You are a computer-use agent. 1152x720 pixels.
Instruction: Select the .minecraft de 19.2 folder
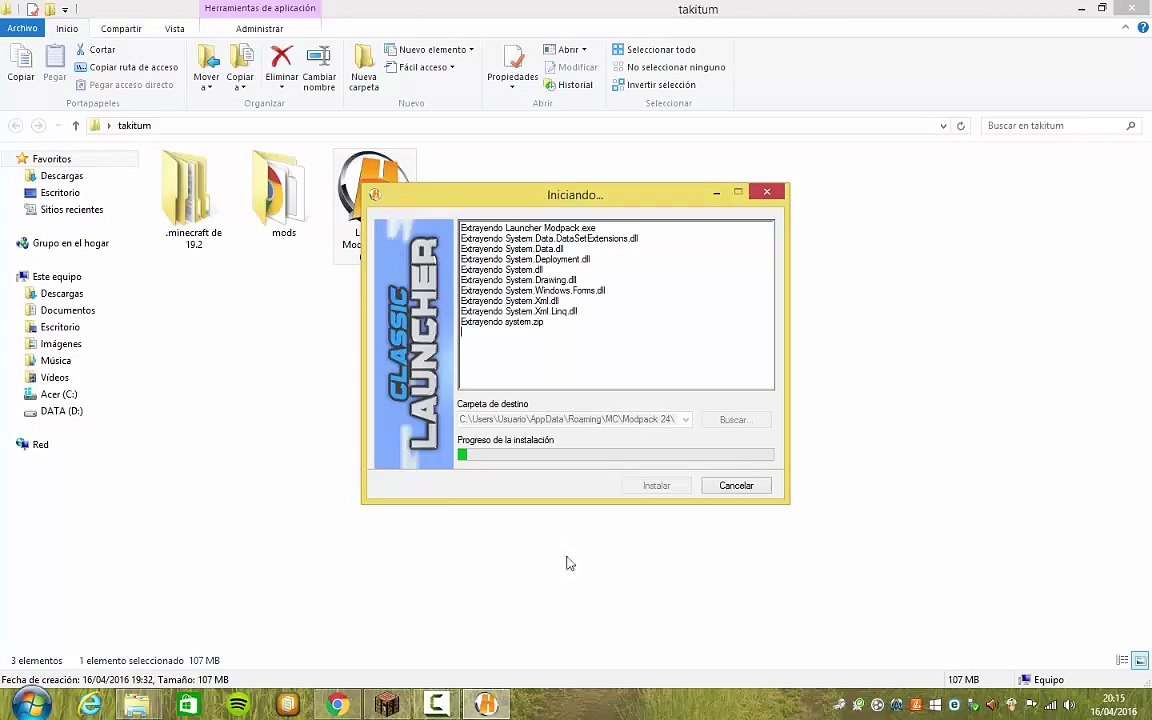click(x=193, y=199)
